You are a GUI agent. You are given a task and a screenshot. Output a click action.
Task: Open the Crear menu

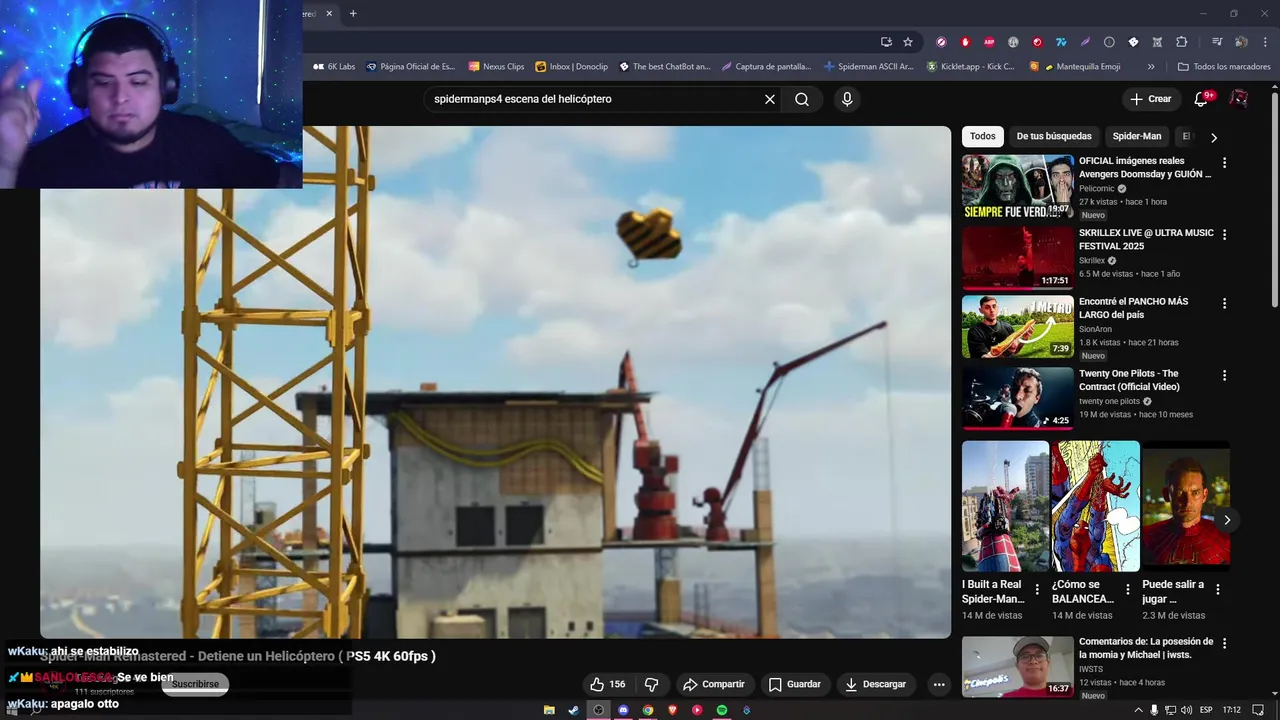pyautogui.click(x=1150, y=99)
